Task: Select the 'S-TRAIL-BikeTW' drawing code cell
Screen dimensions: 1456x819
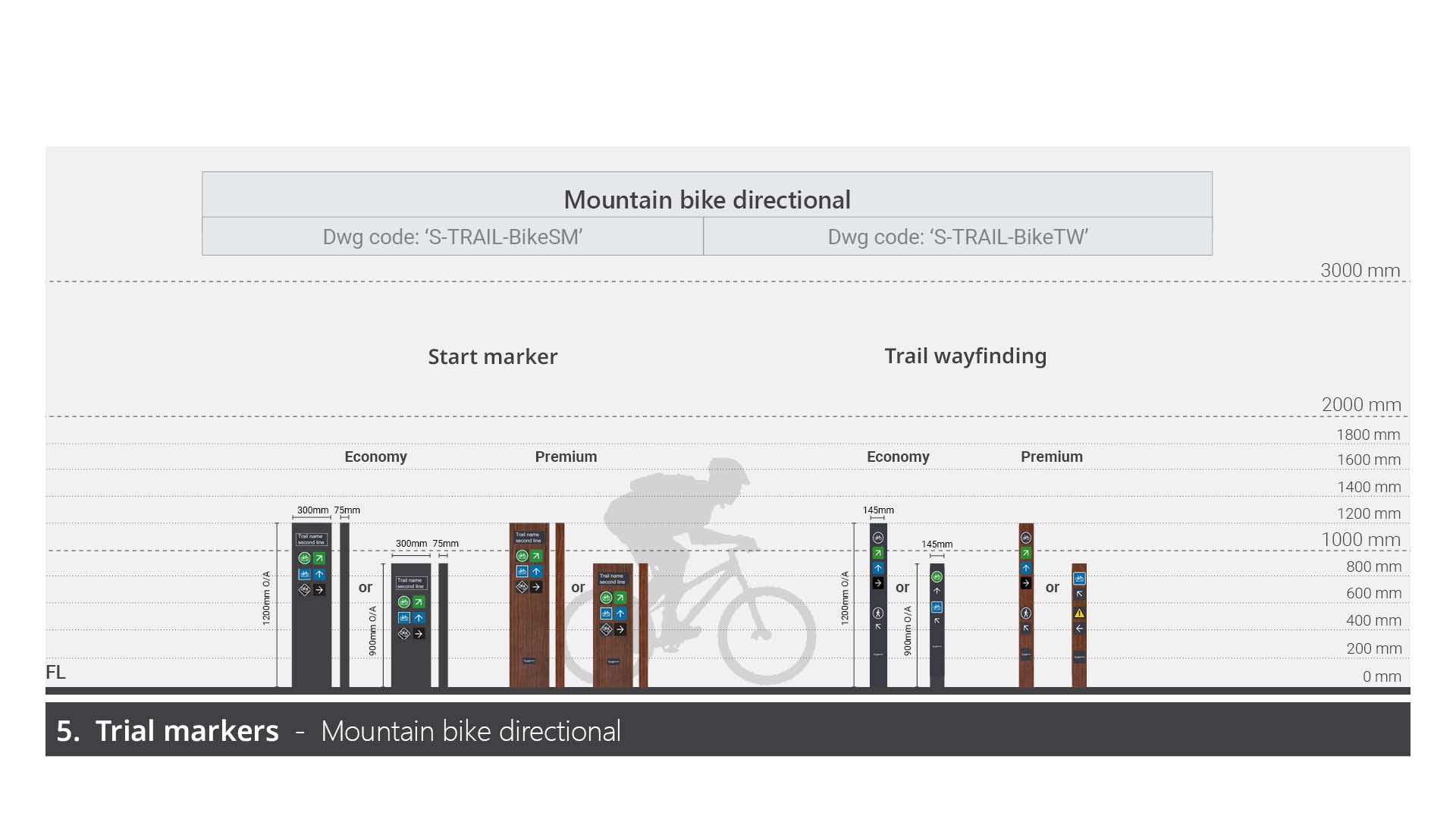Action: [958, 237]
